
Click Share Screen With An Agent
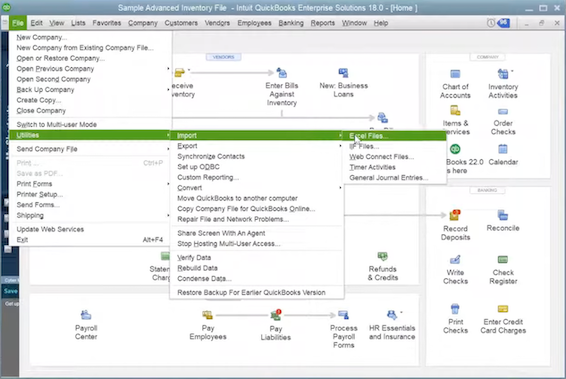pos(257,233)
